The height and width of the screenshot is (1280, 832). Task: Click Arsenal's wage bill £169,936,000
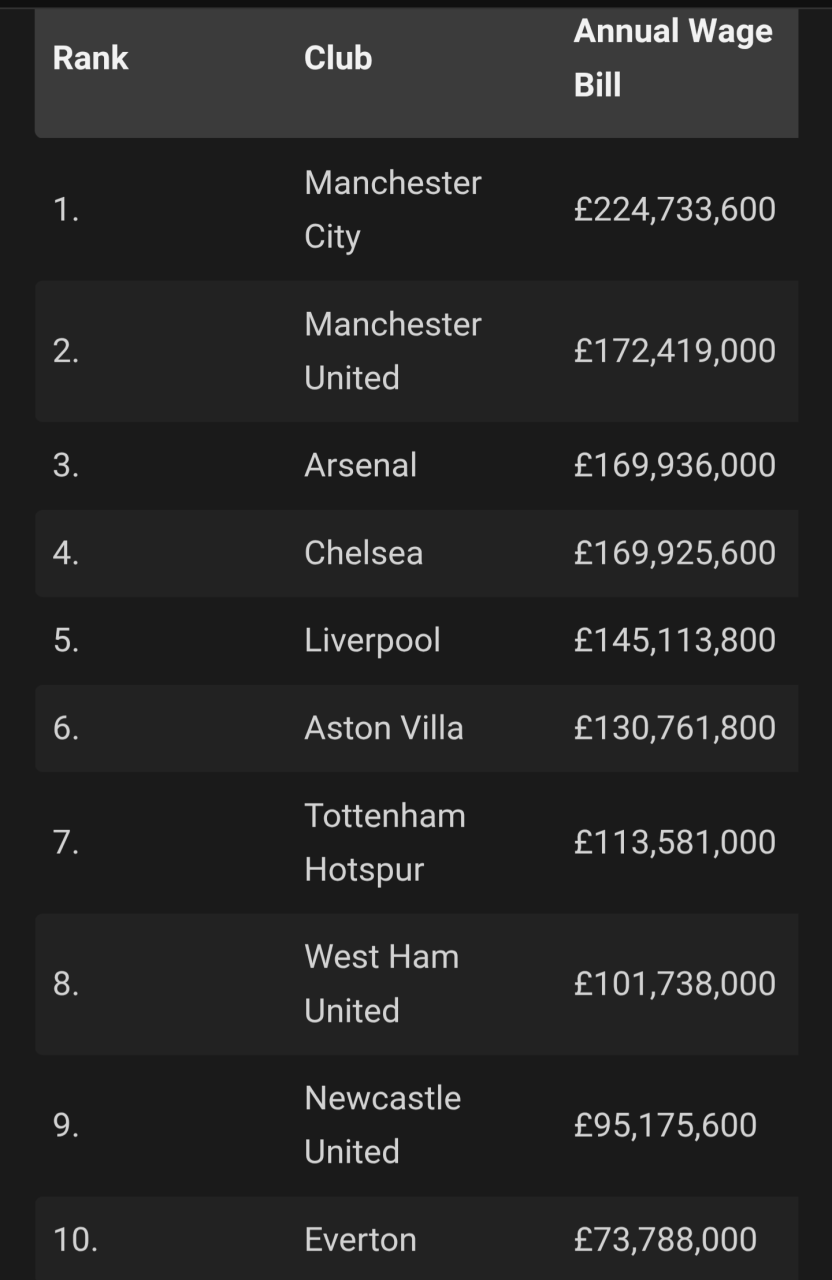[x=675, y=465]
